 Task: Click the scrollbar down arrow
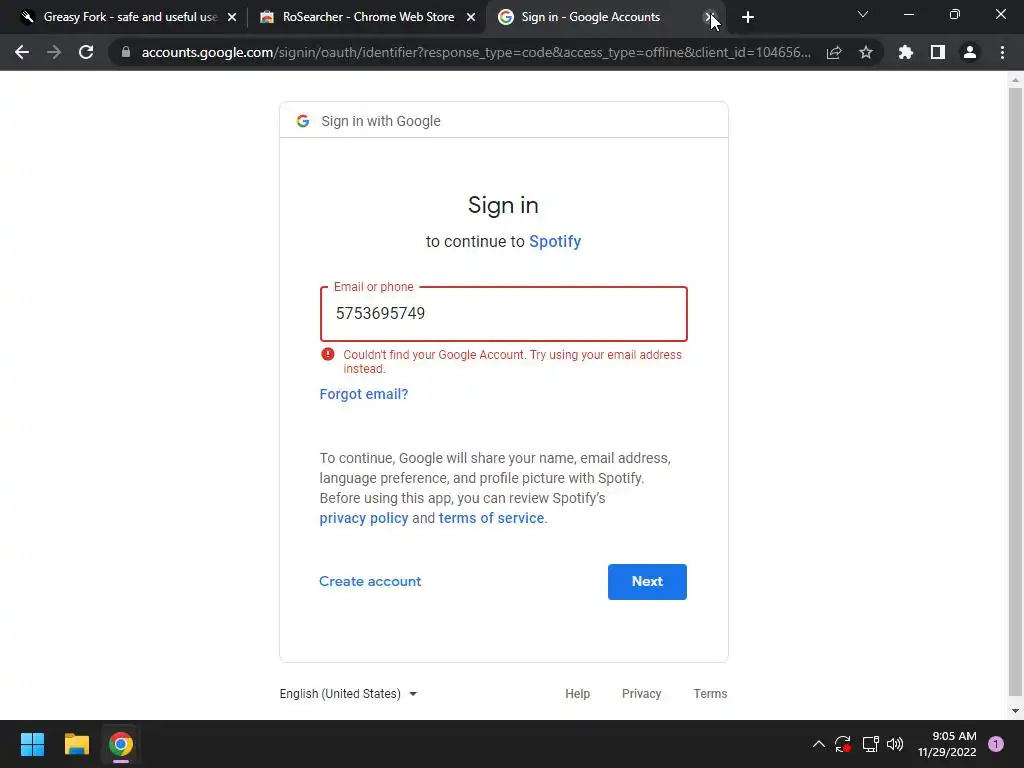1015,711
